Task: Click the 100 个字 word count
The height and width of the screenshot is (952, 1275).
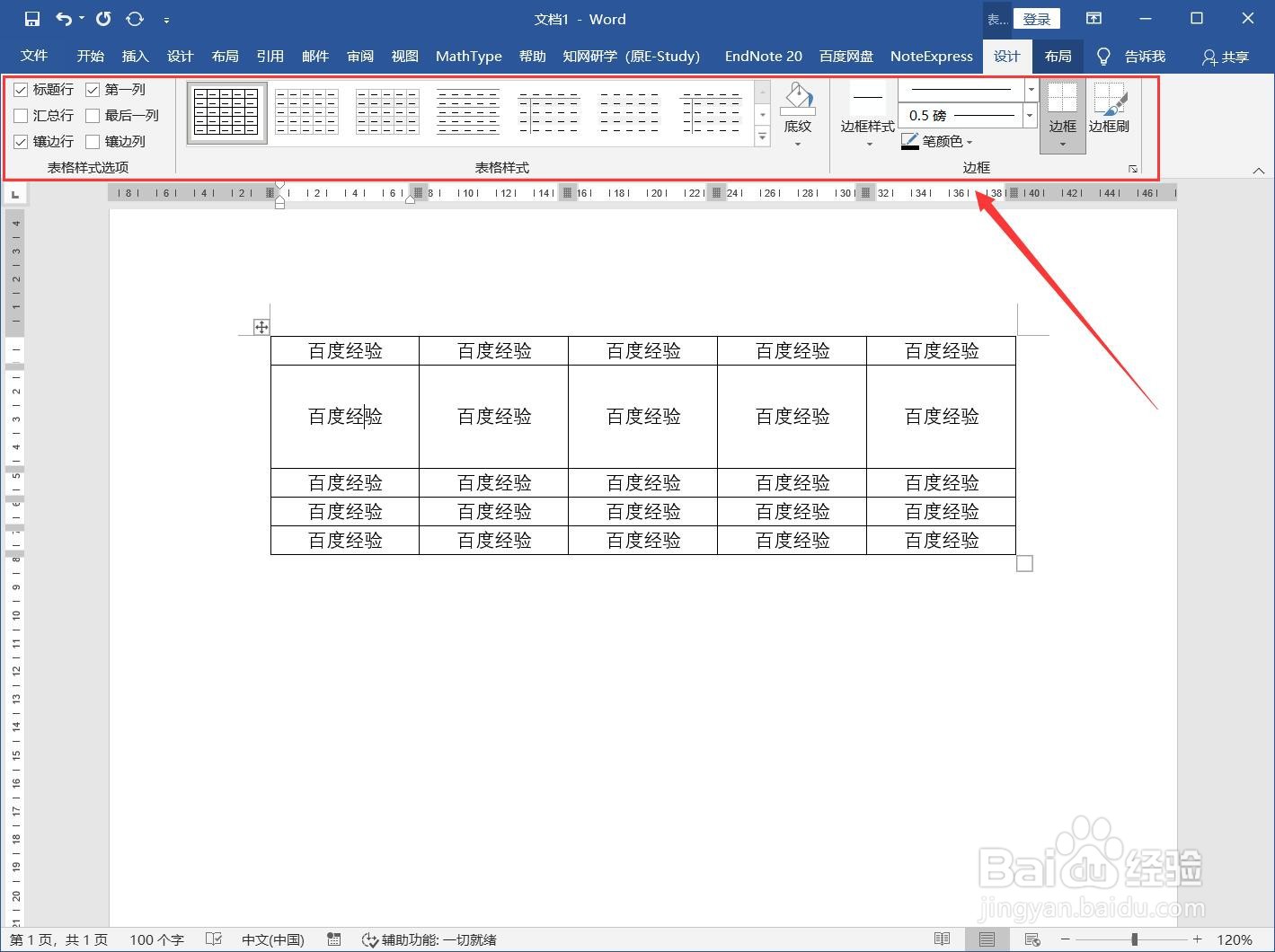Action: click(x=156, y=939)
